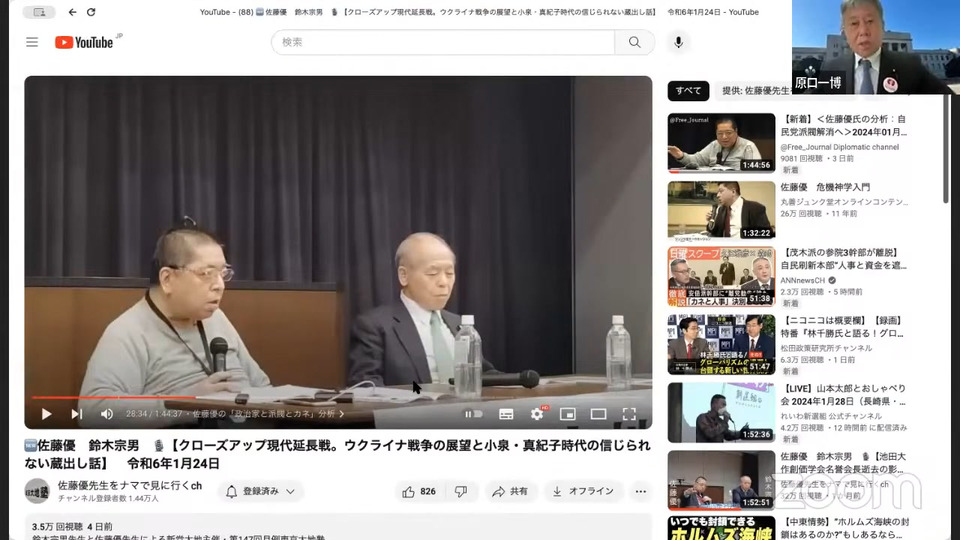Open title 【LIVE】山本太郎とおしゃべり会

pyautogui.click(x=843, y=395)
